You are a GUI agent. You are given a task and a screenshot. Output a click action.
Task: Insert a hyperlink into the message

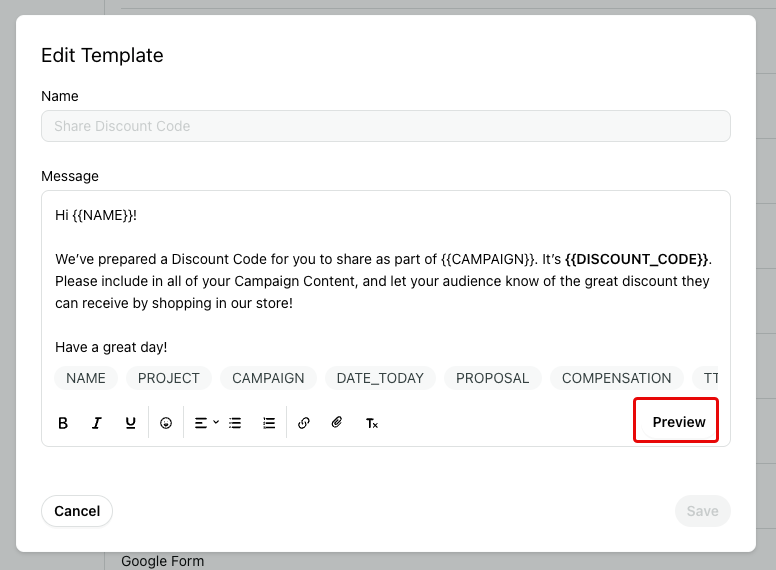(304, 423)
